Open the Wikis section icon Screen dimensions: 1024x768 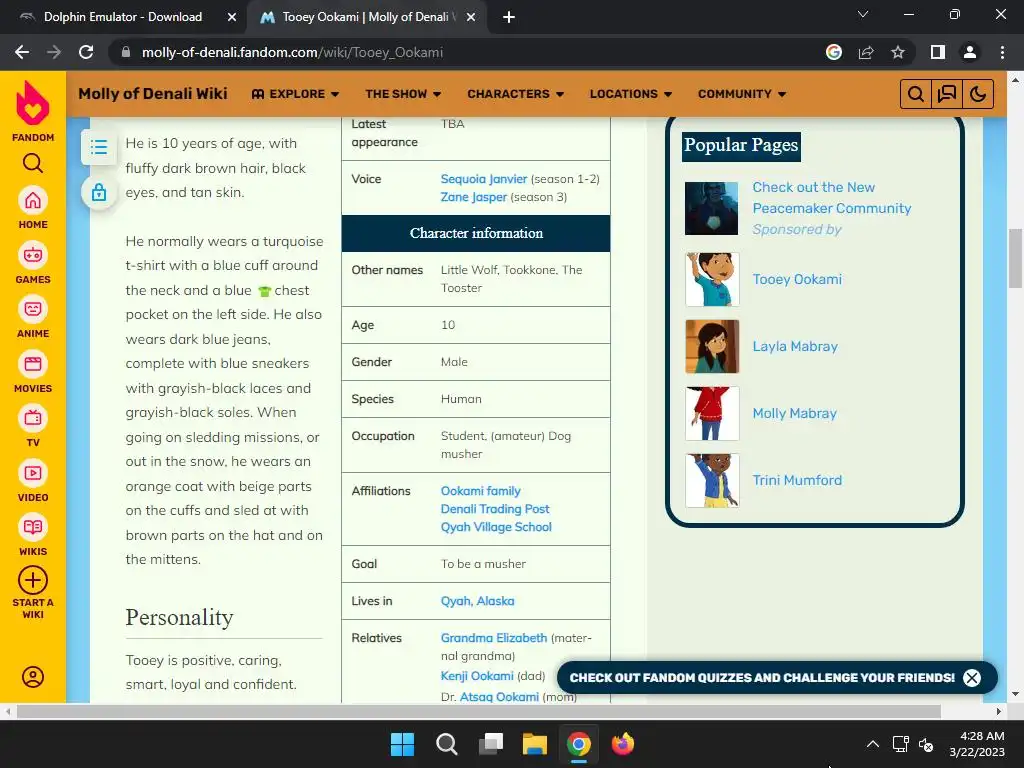33,527
